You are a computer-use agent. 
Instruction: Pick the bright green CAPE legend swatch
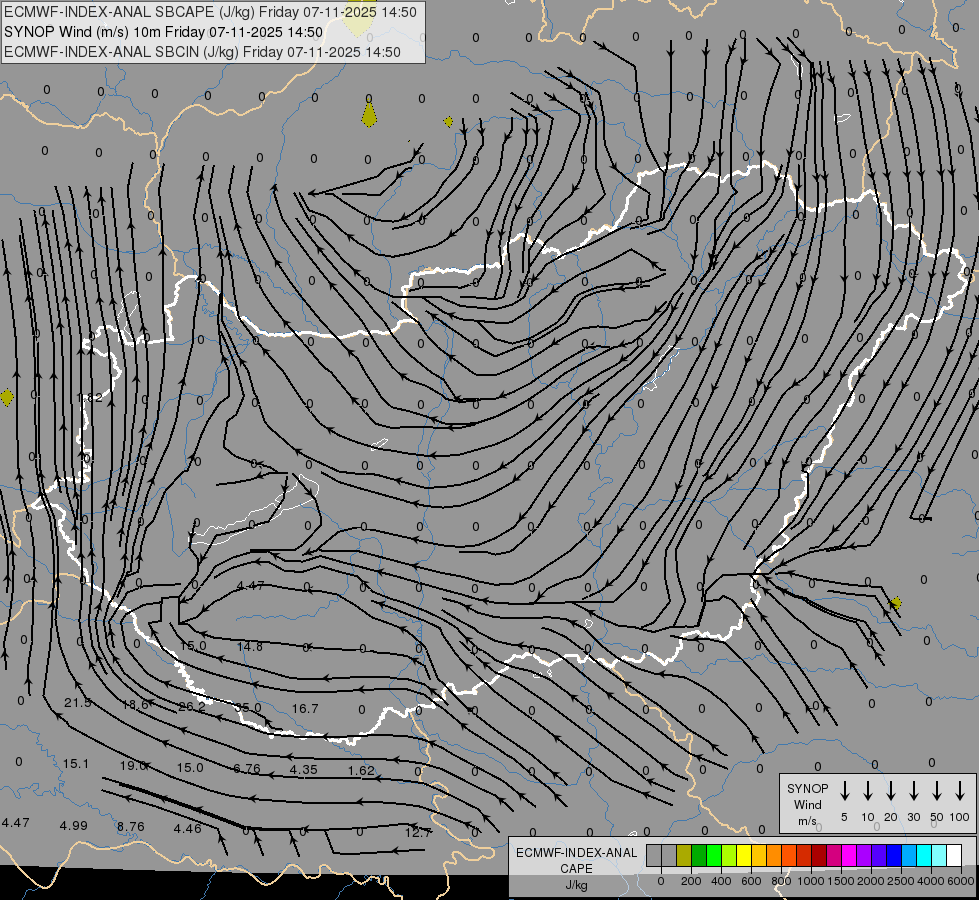(714, 855)
